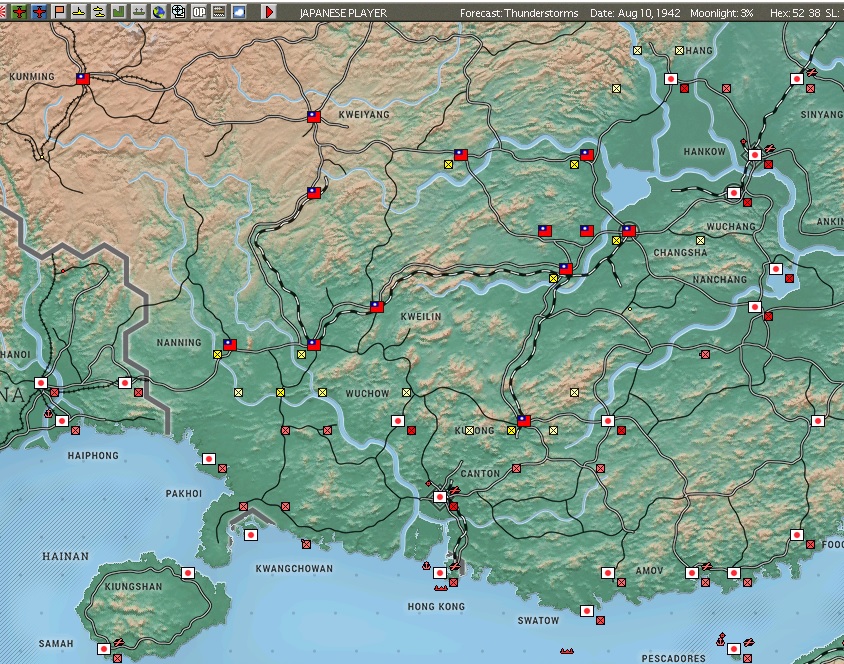
Task: Click the orange flag toolbar icon
Action: [x=59, y=11]
